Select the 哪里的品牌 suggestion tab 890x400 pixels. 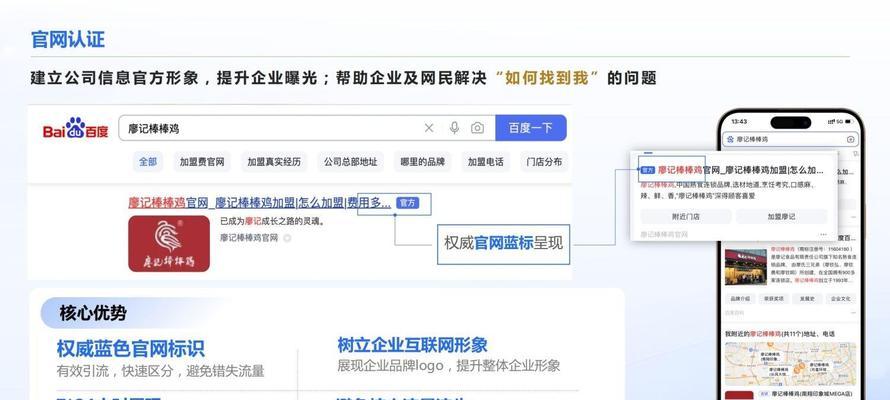(423, 162)
